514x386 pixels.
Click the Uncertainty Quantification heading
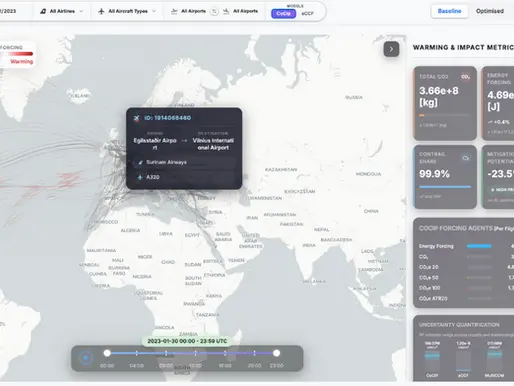click(x=459, y=325)
